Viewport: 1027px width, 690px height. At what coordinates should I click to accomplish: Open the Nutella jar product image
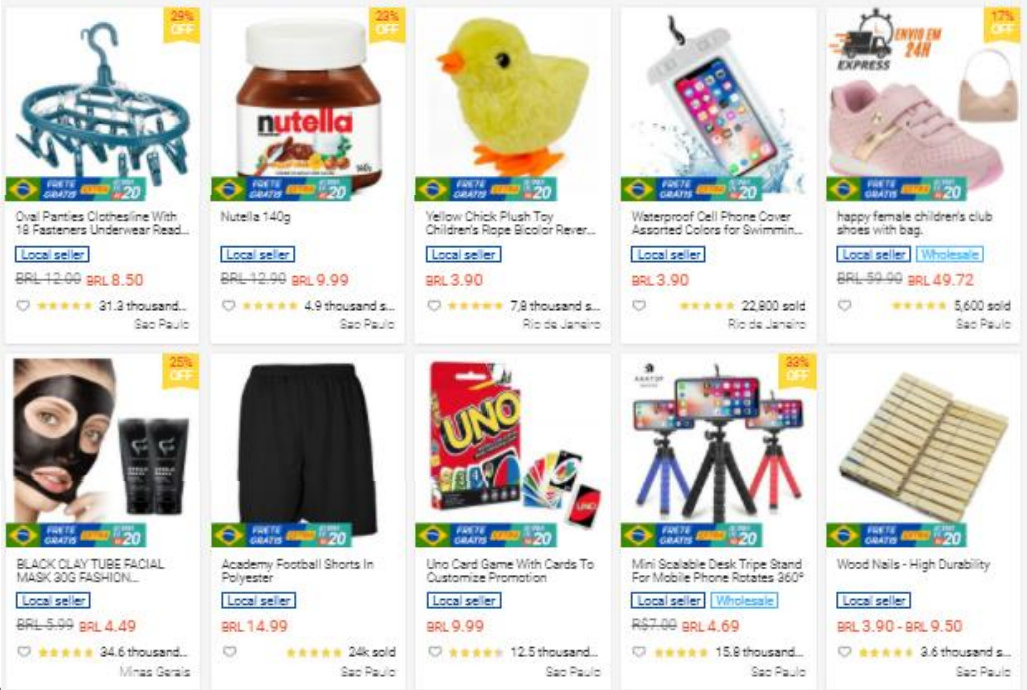coord(307,105)
